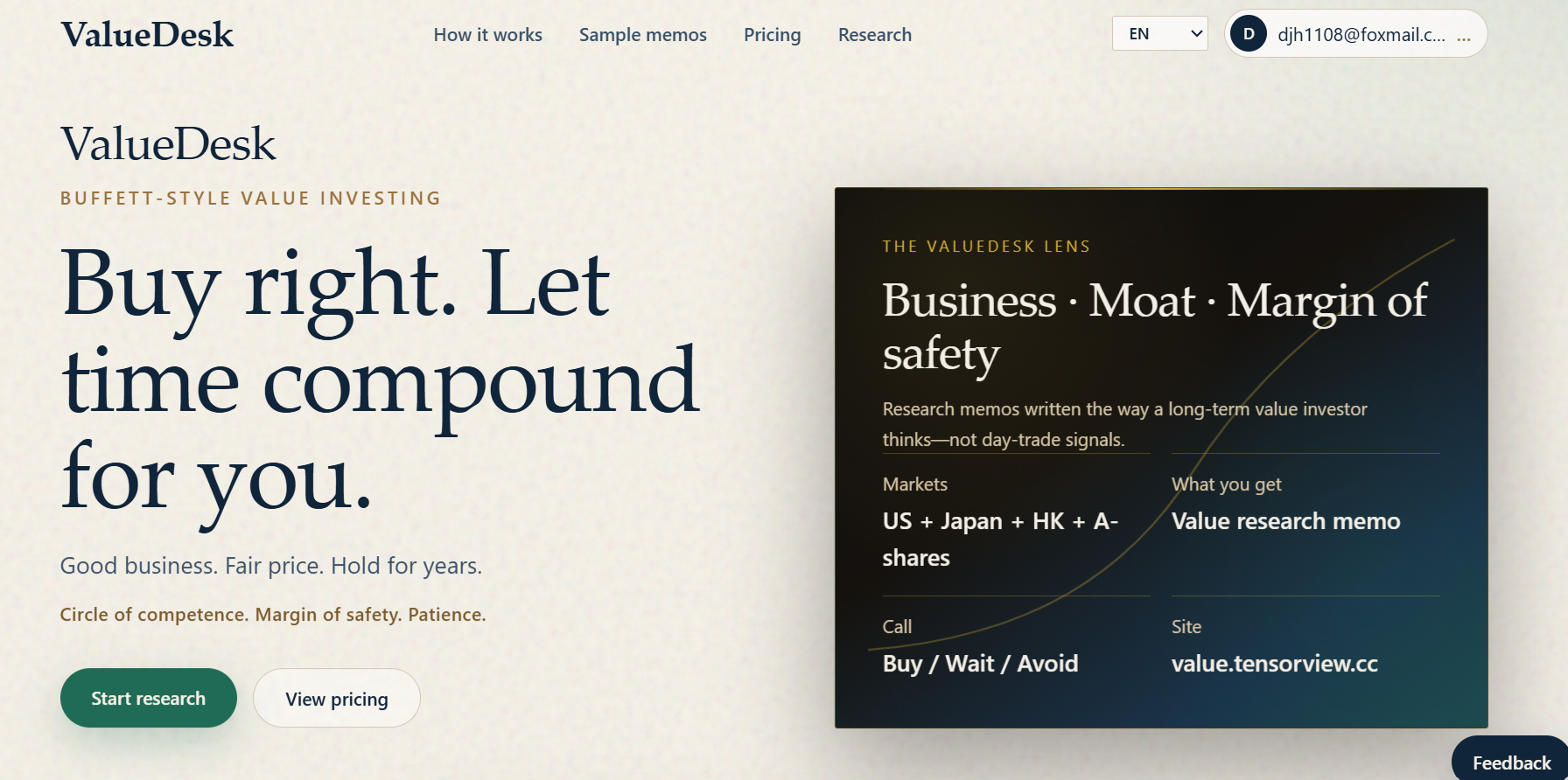Viewport: 1568px width, 780px height.
Task: Click the Value research memo text
Action: 1286,521
